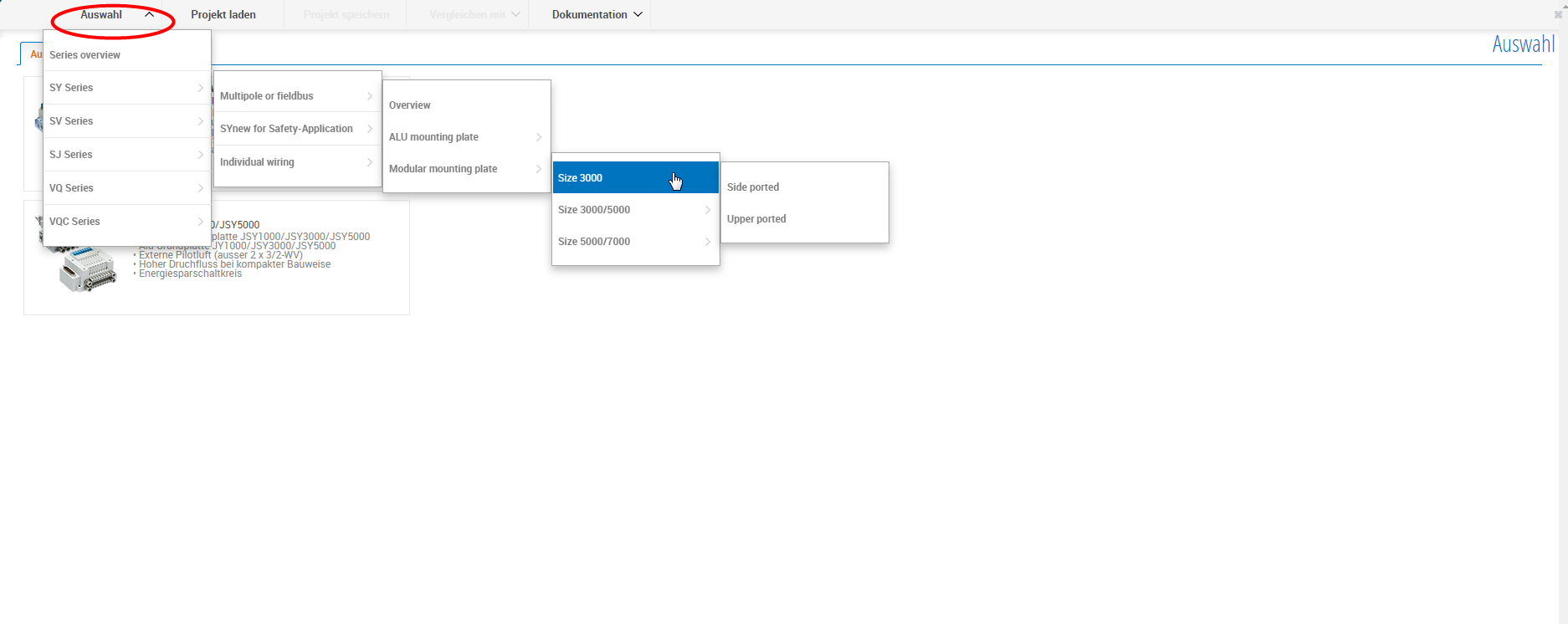Image resolution: width=1568 pixels, height=624 pixels.
Task: Close panel with top-right X icon
Action: [x=1558, y=14]
